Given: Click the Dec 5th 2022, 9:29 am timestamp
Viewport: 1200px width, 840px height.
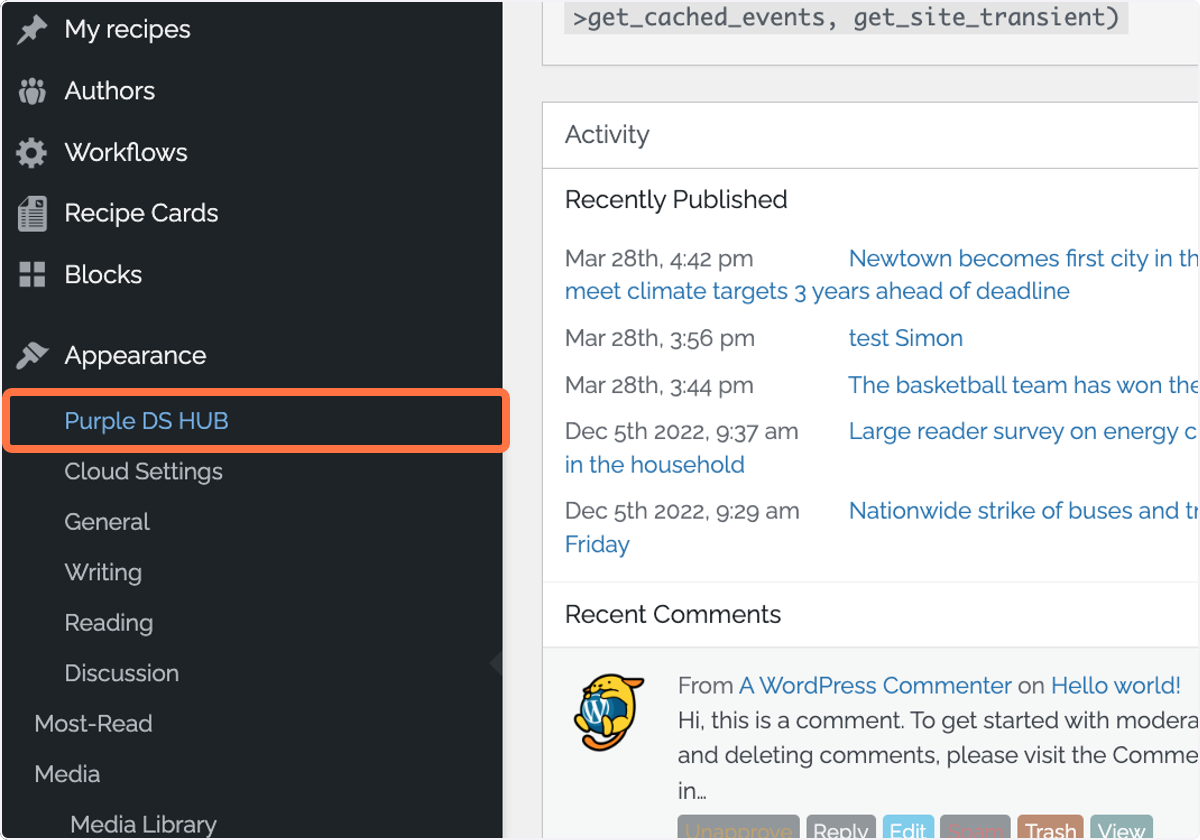Looking at the screenshot, I should click(x=682, y=511).
